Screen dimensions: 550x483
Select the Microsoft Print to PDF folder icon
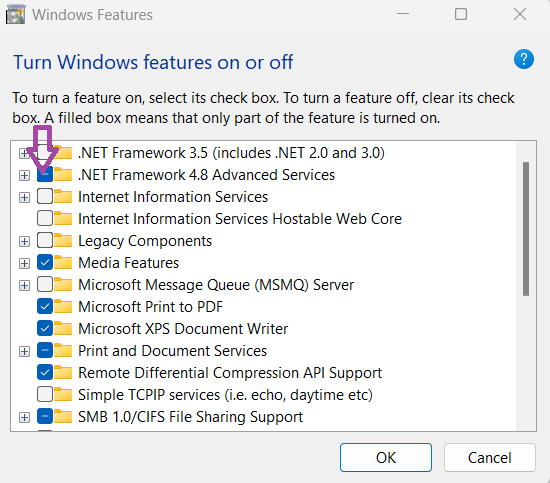pos(63,306)
